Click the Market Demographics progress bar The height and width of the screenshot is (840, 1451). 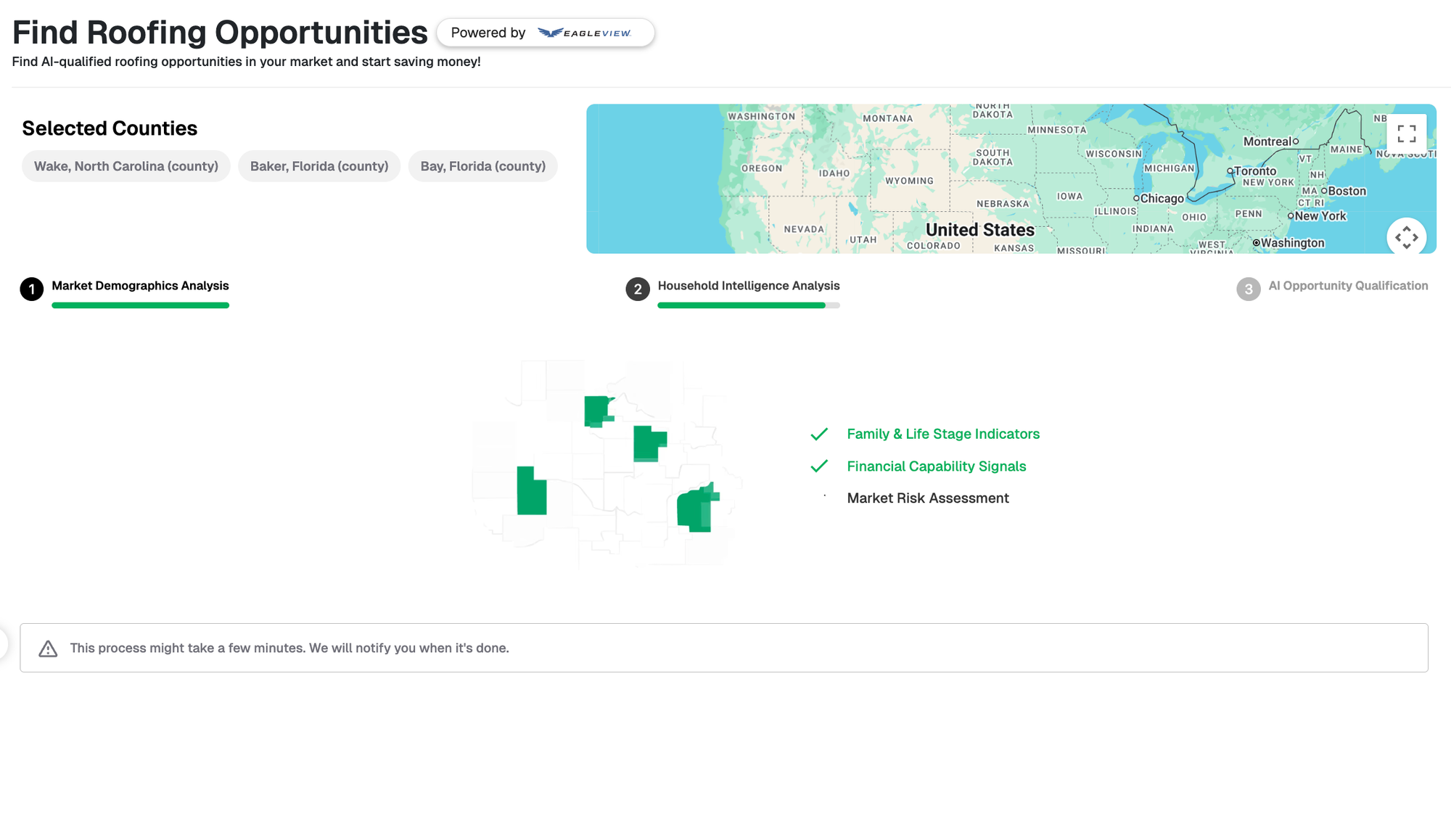pyautogui.click(x=140, y=305)
